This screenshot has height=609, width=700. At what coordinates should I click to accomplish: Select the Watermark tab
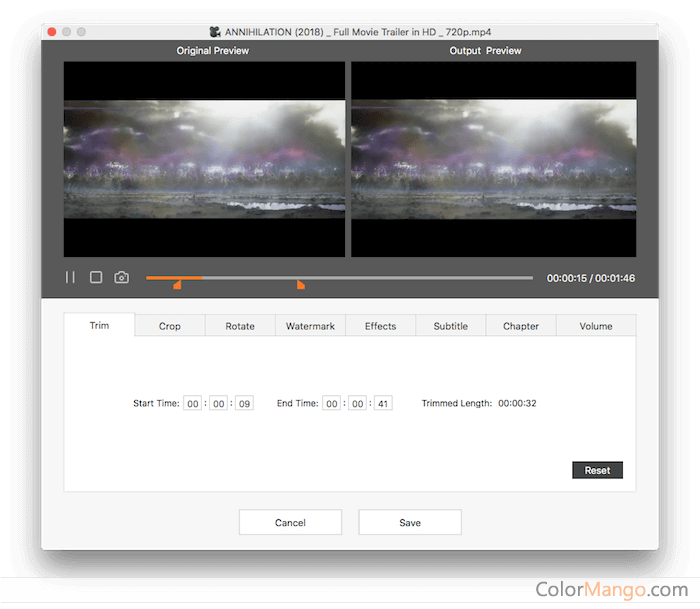[x=310, y=326]
